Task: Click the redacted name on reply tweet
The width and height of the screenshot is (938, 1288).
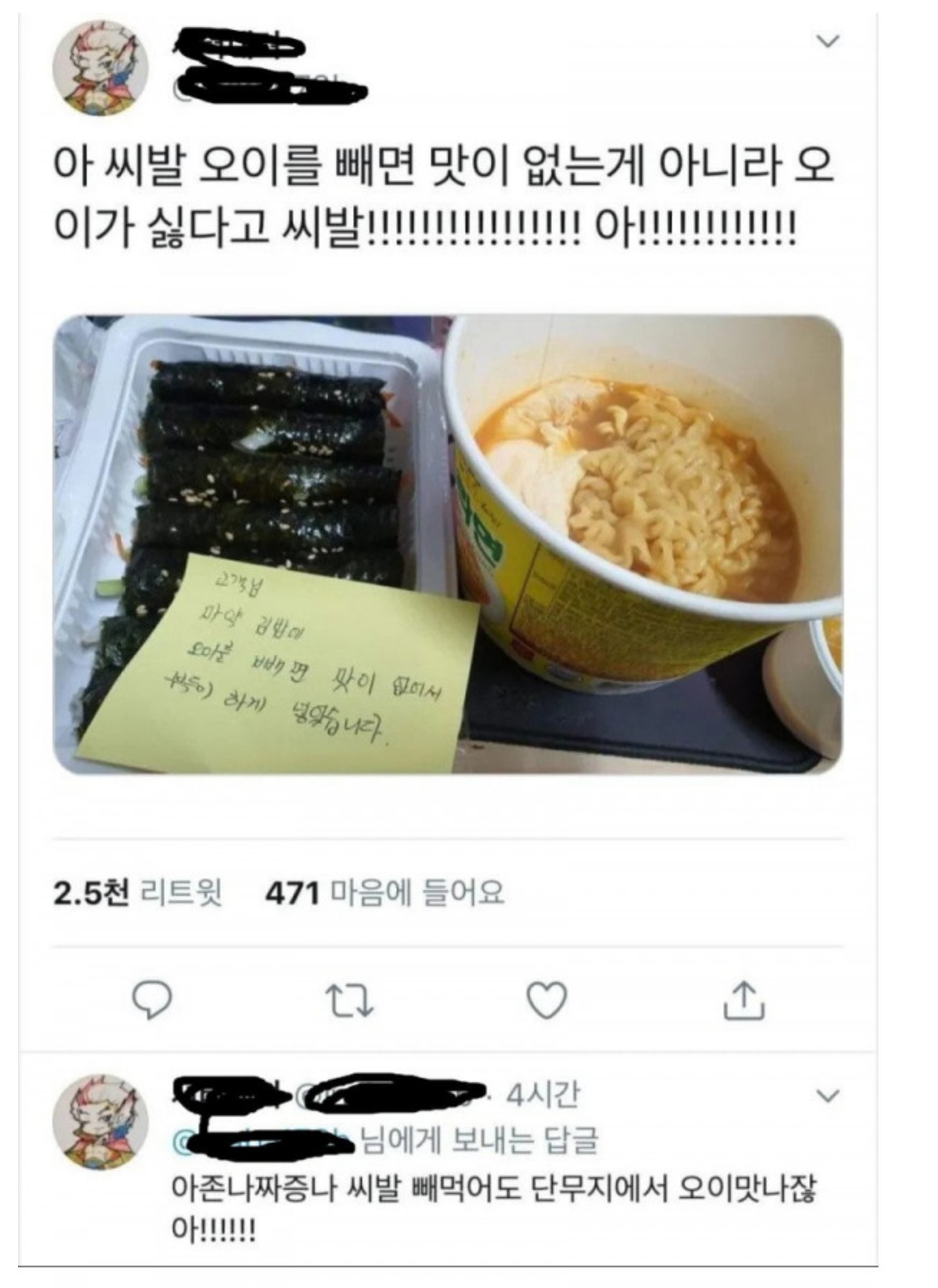Action: tap(231, 1094)
